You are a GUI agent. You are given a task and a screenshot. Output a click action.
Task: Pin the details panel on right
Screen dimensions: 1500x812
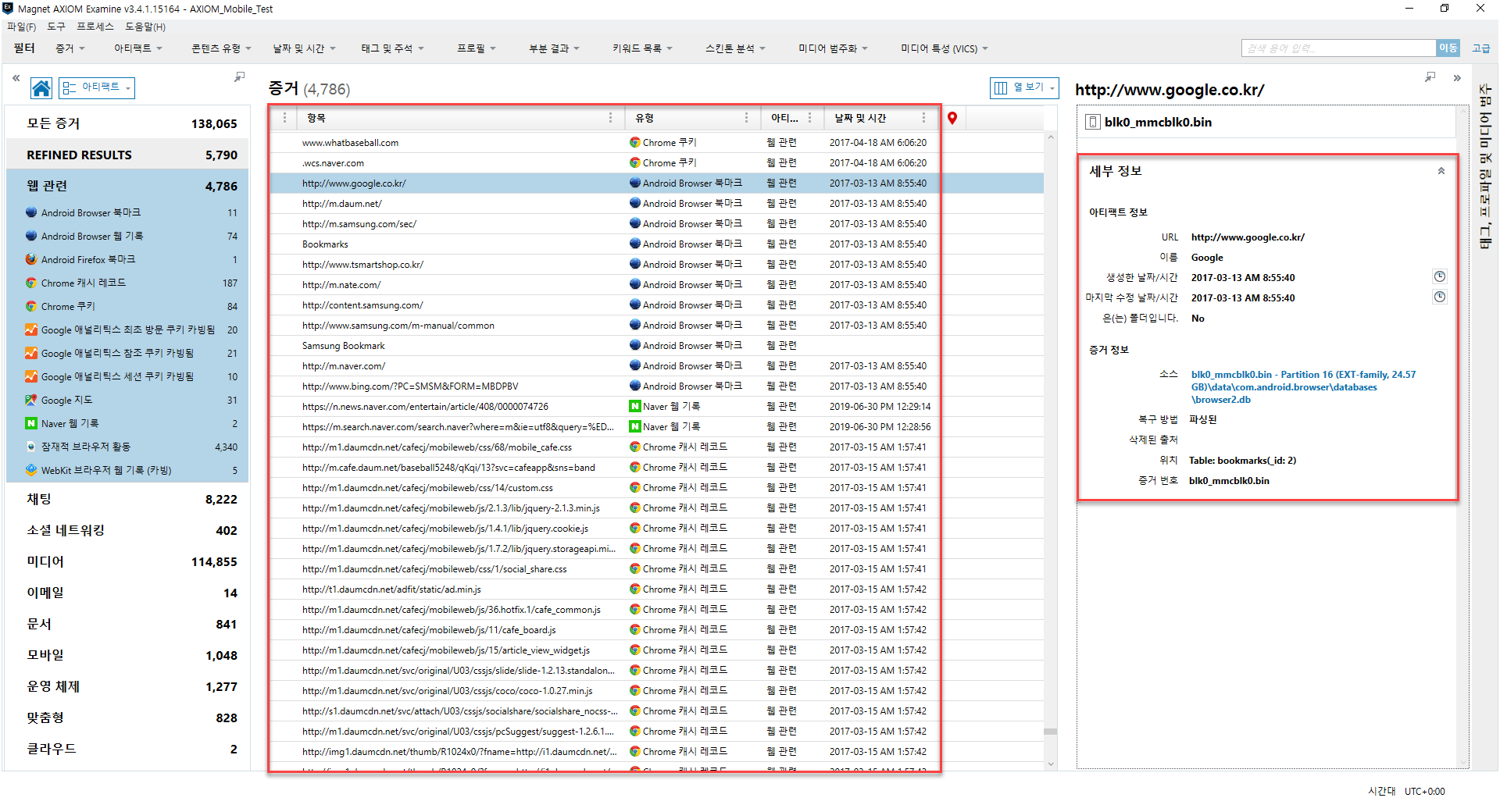(x=1430, y=77)
